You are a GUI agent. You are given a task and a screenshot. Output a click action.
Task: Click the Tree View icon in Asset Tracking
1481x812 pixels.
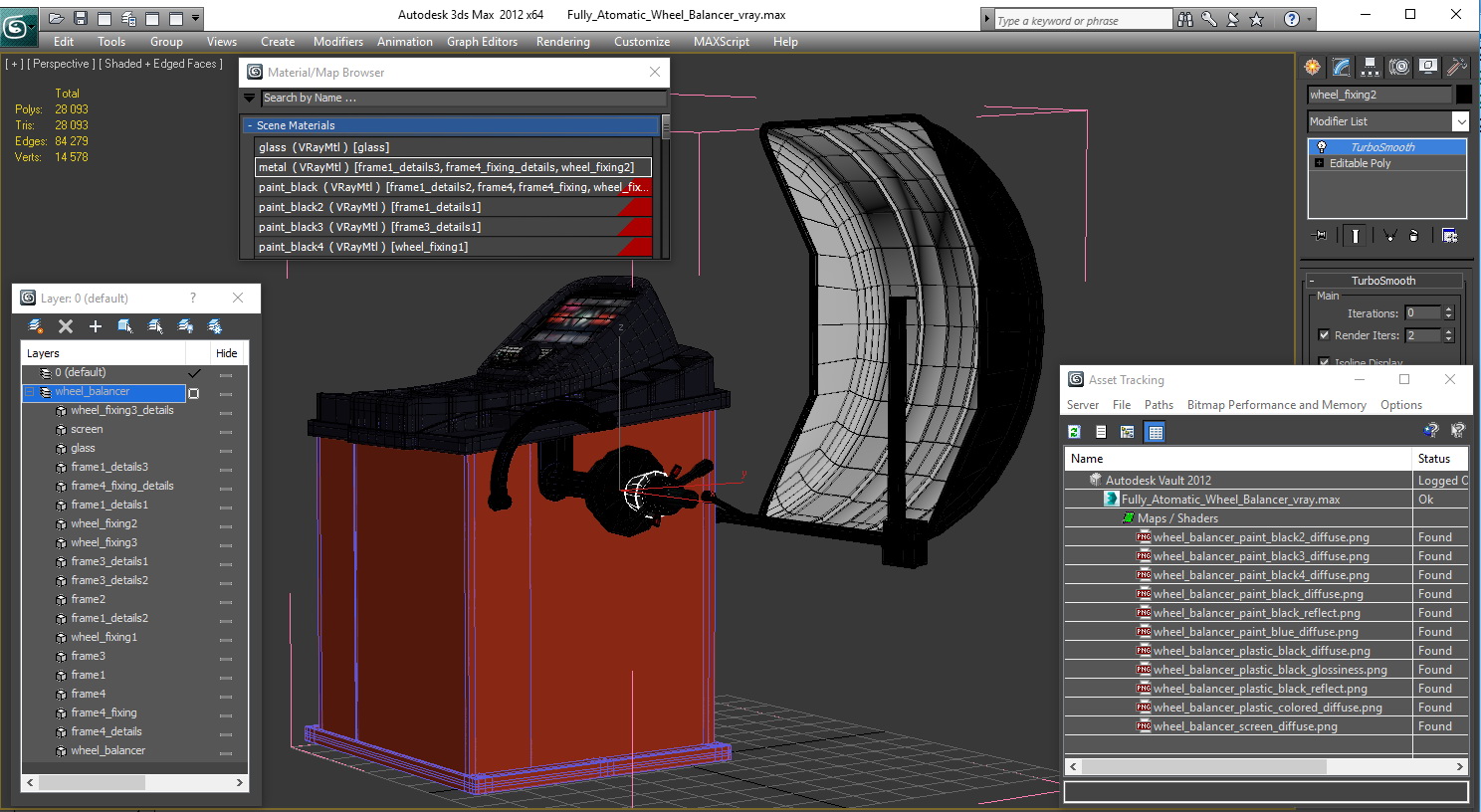click(1128, 432)
